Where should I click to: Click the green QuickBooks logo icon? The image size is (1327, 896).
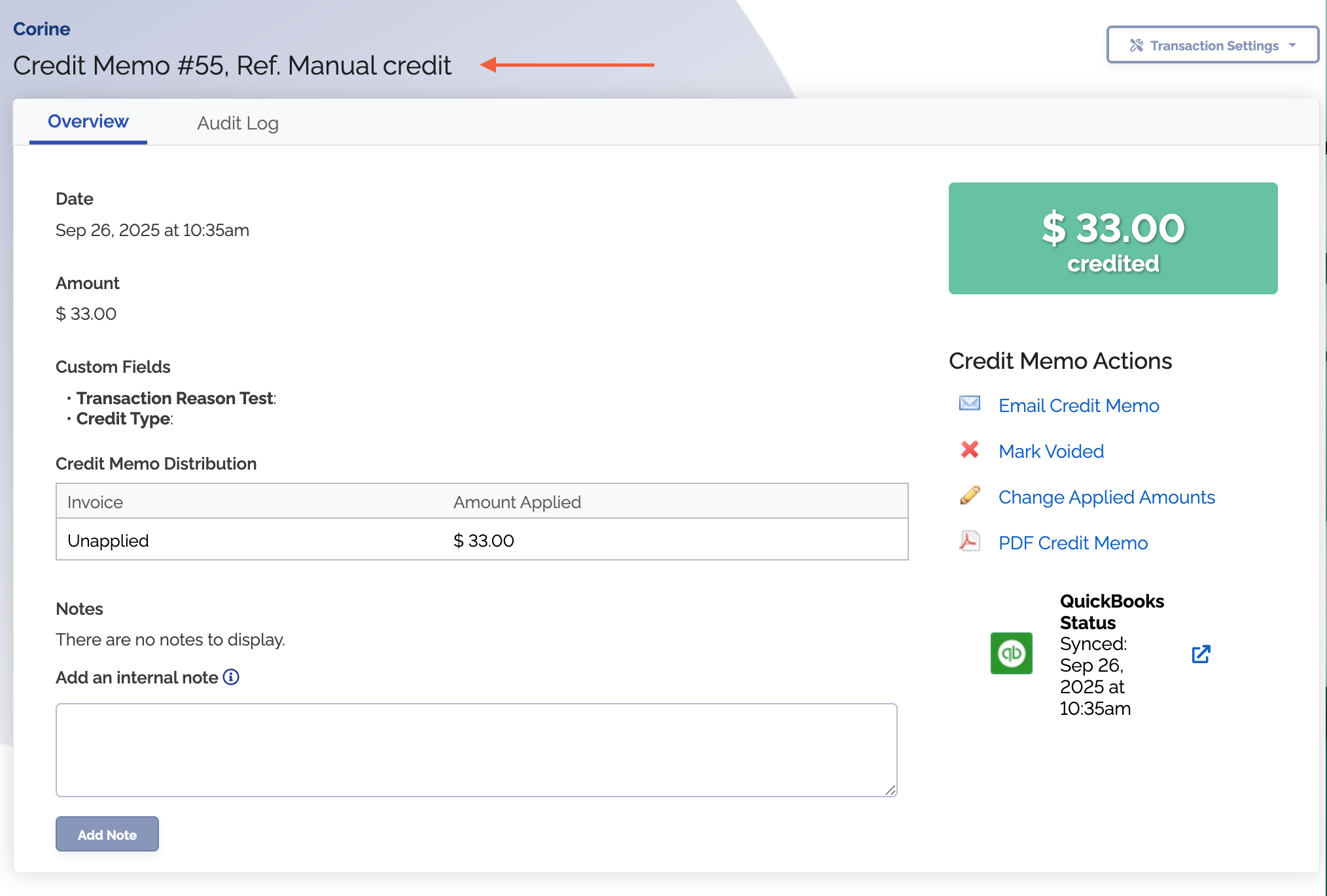1011,653
